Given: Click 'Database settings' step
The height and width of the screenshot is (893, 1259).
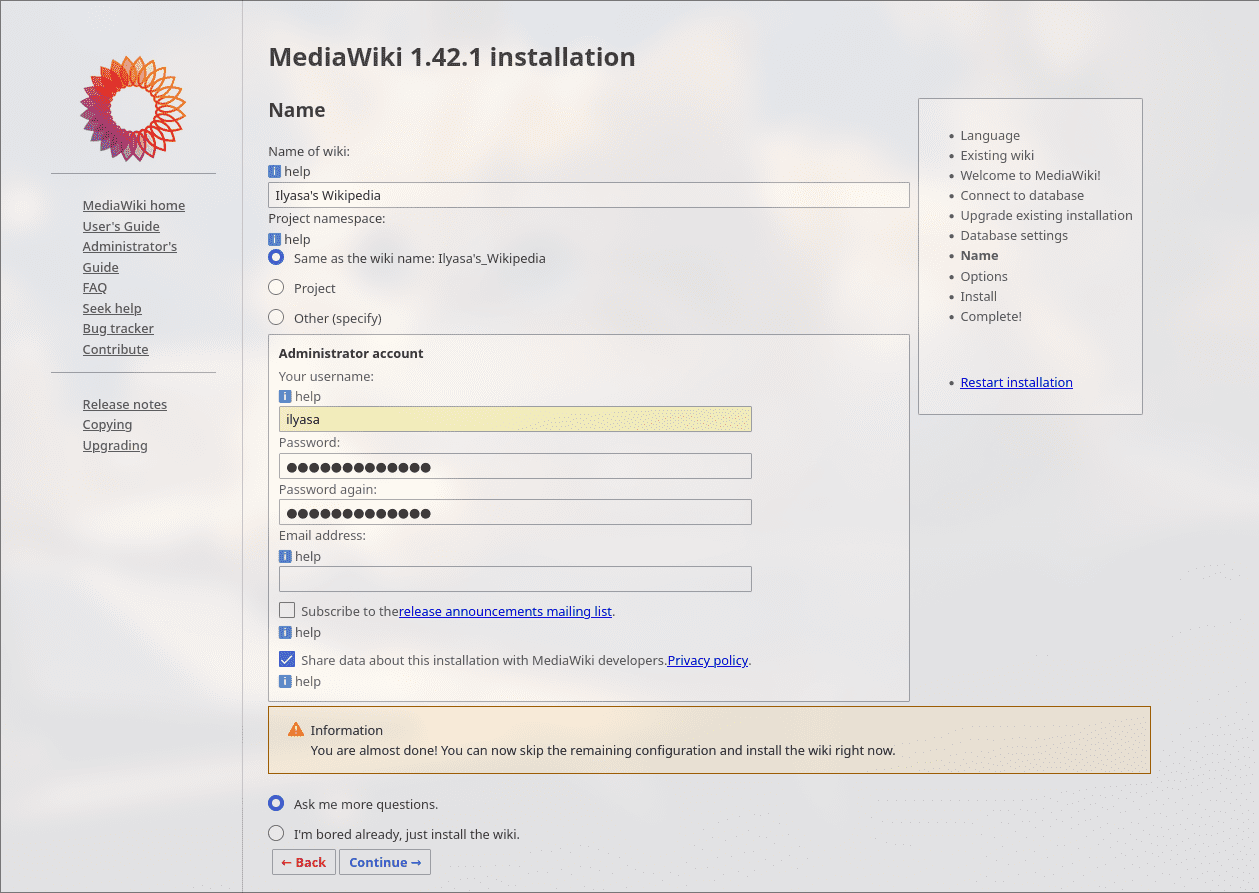Looking at the screenshot, I should click(1014, 236).
